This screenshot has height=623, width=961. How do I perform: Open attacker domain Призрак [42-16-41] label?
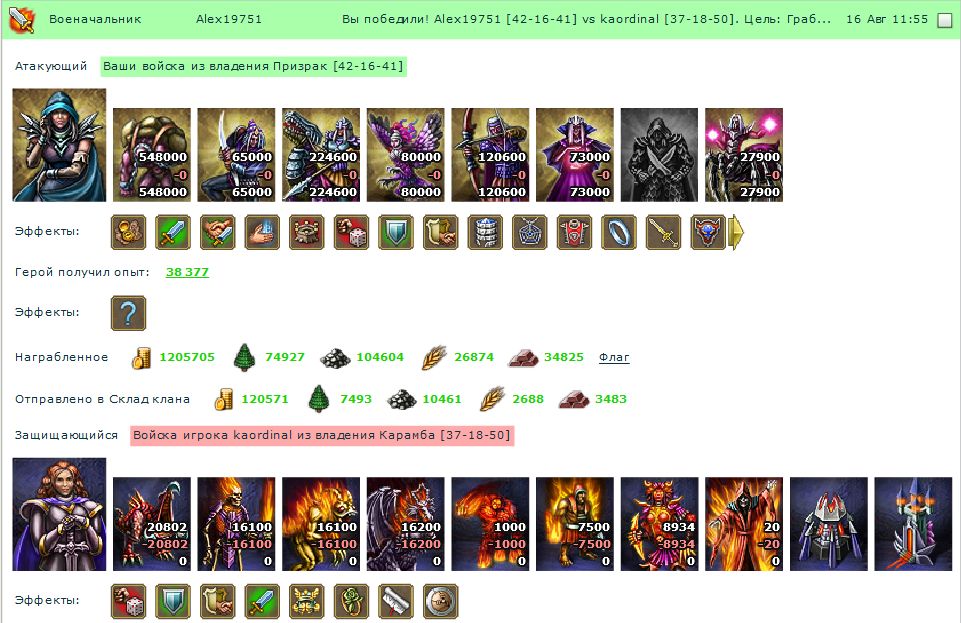pyautogui.click(x=254, y=66)
